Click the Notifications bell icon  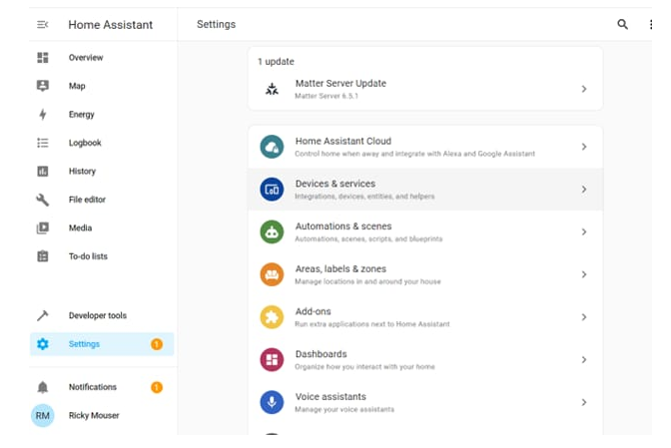pyautogui.click(x=42, y=387)
